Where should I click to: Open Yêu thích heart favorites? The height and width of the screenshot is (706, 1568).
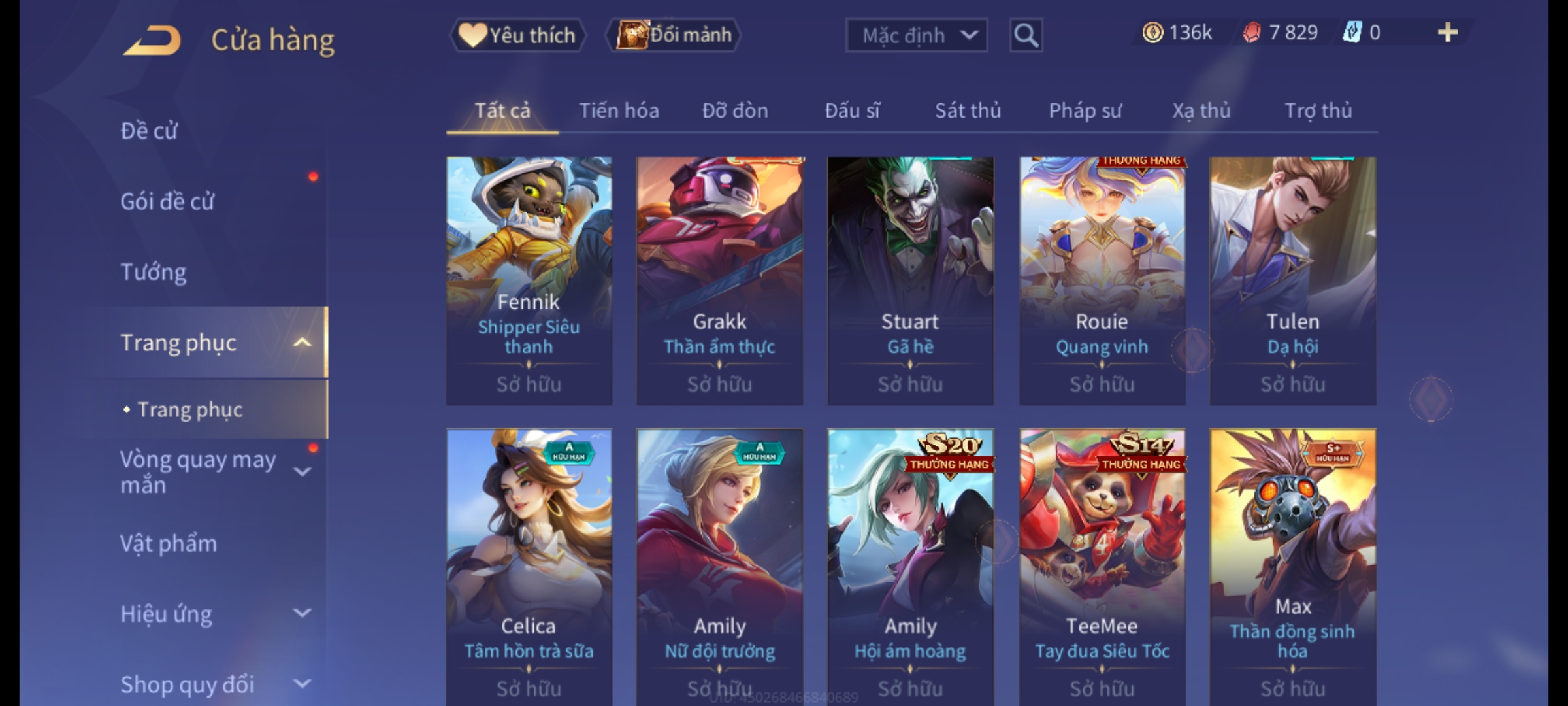(x=517, y=35)
